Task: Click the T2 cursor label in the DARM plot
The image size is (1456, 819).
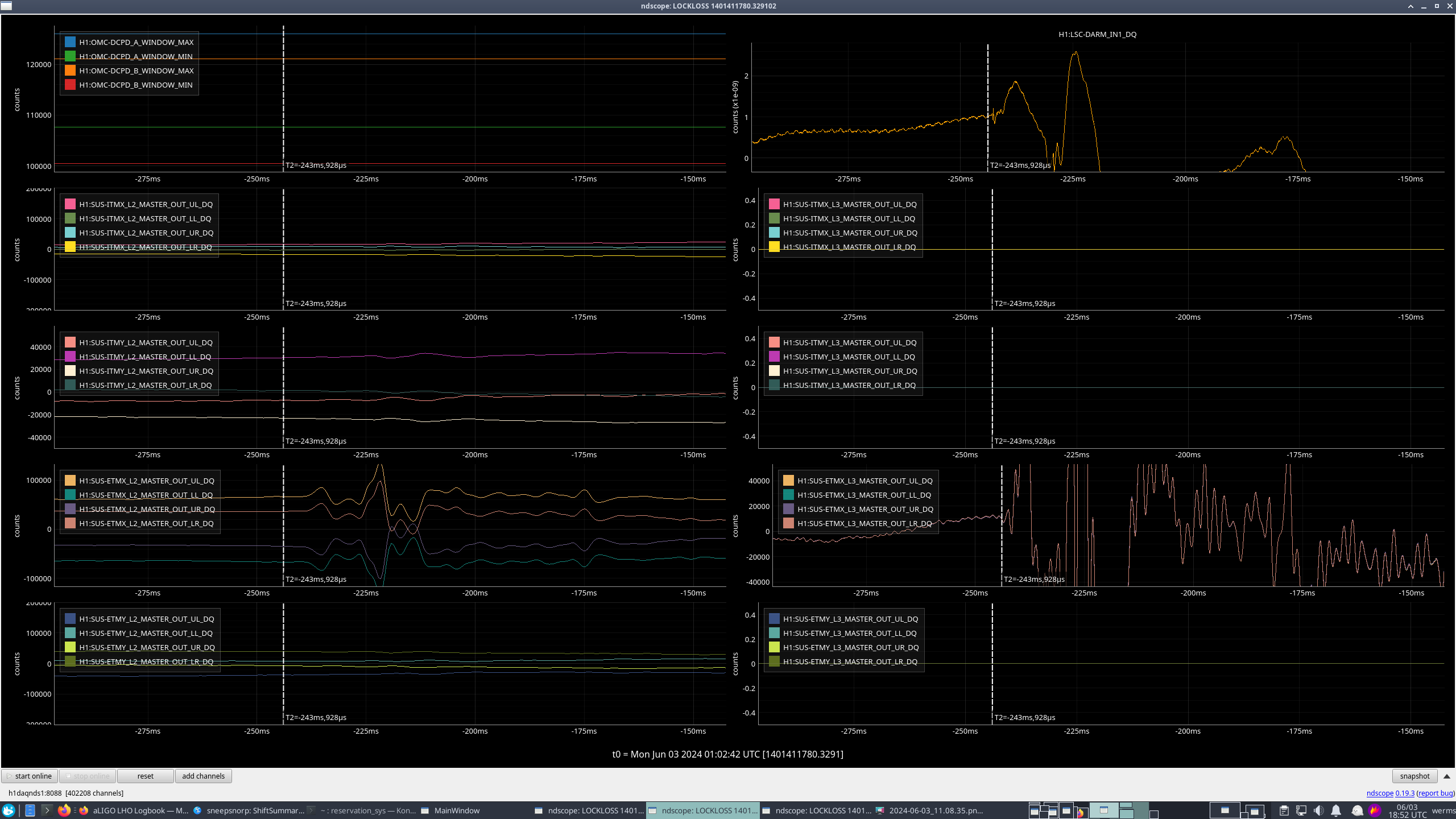Action: click(x=1020, y=165)
